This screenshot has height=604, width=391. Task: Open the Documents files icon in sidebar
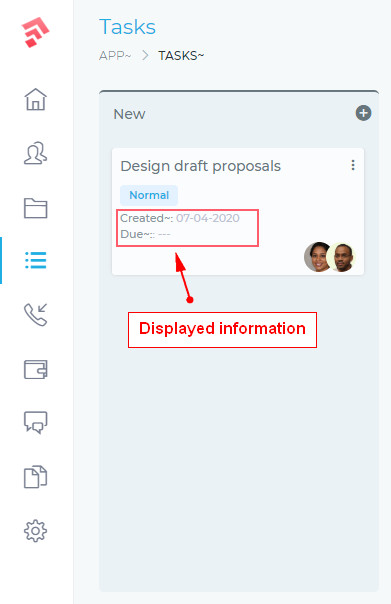point(36,477)
